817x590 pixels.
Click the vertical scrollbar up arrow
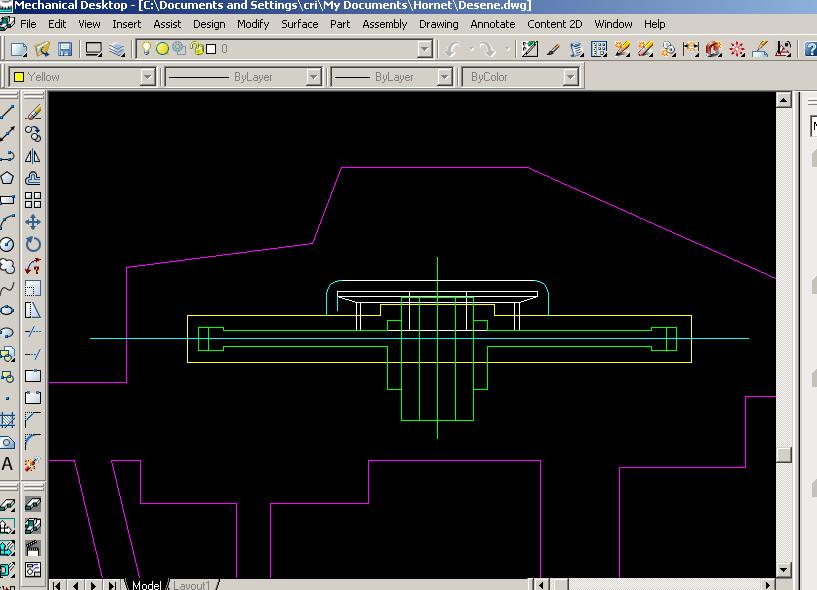(x=784, y=100)
